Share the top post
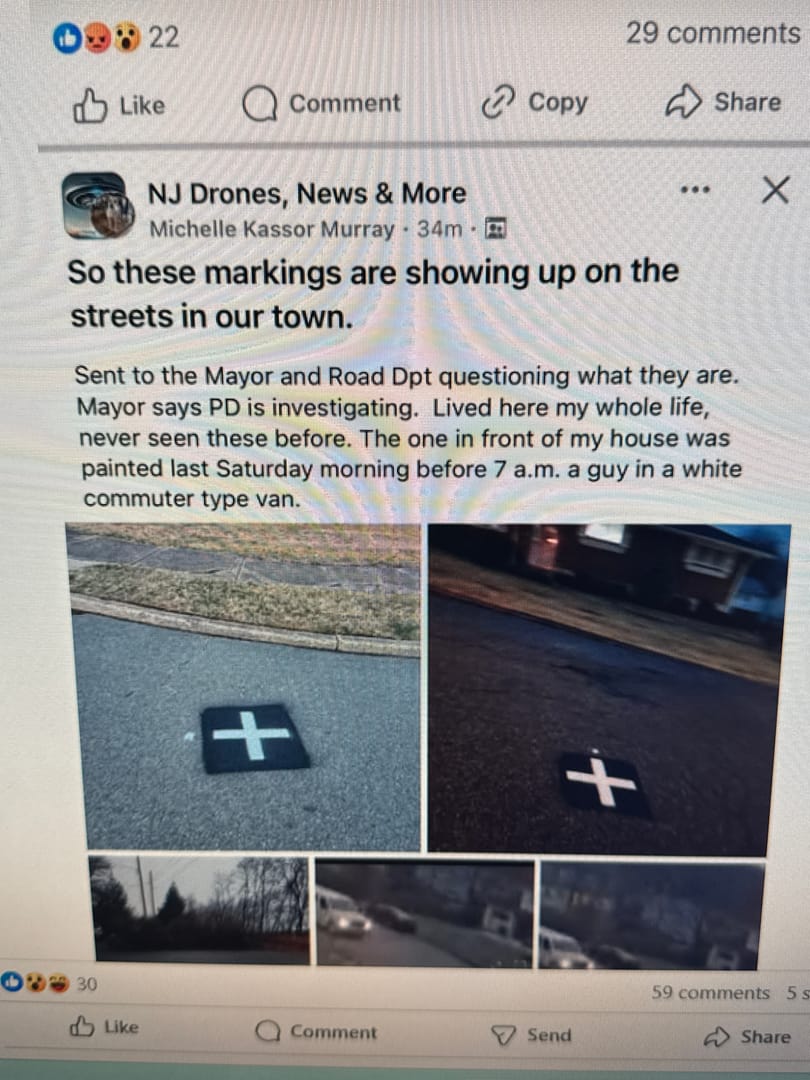Screen dimensions: 810x1080 click(723, 102)
